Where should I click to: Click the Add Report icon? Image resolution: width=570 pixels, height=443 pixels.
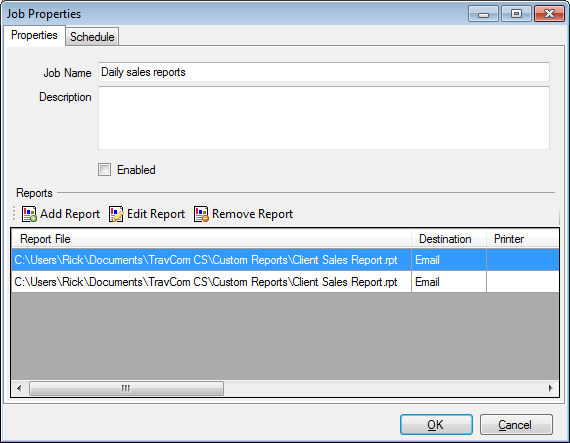click(29, 214)
